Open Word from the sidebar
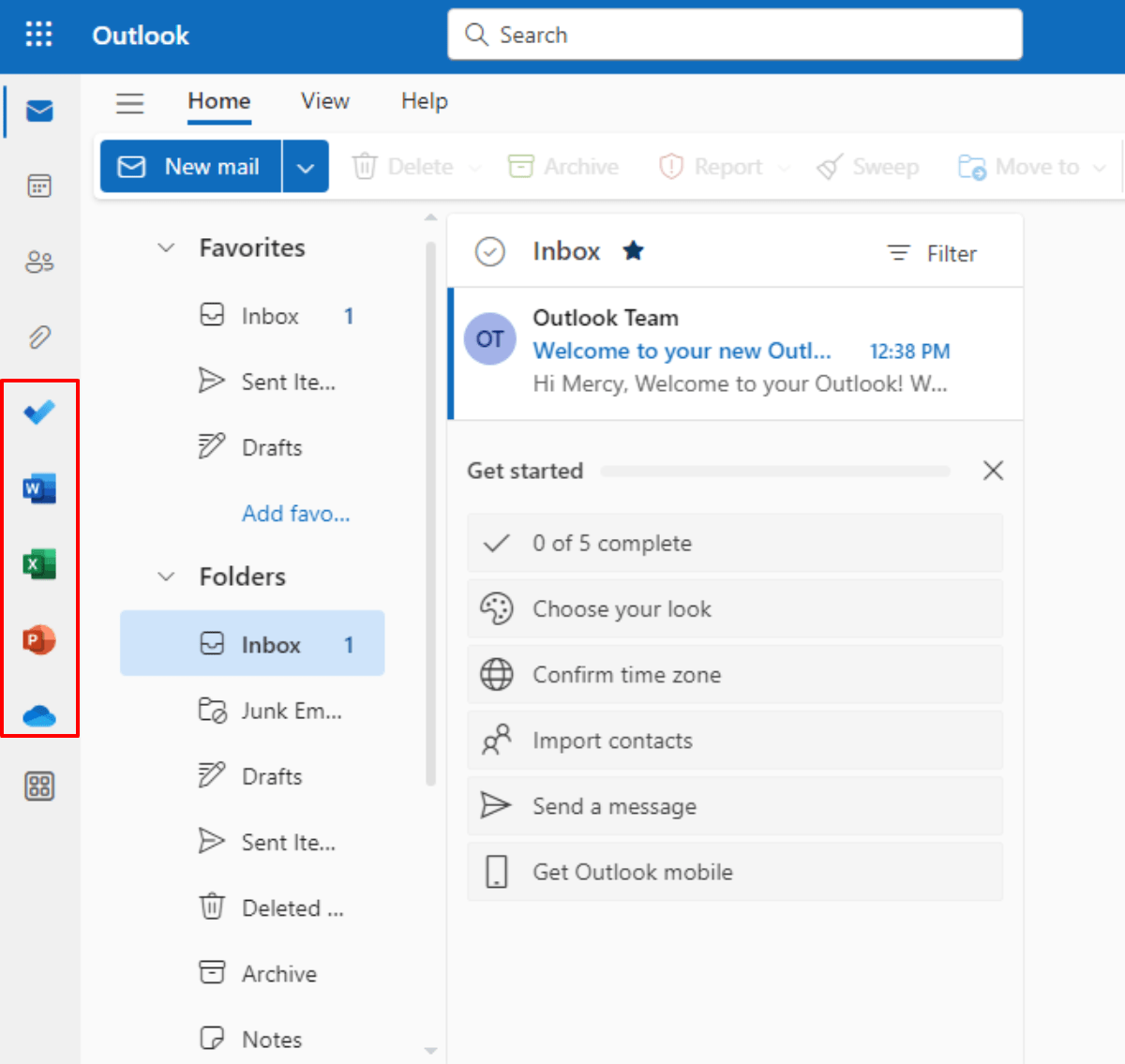The height and width of the screenshot is (1064, 1125). (x=38, y=487)
